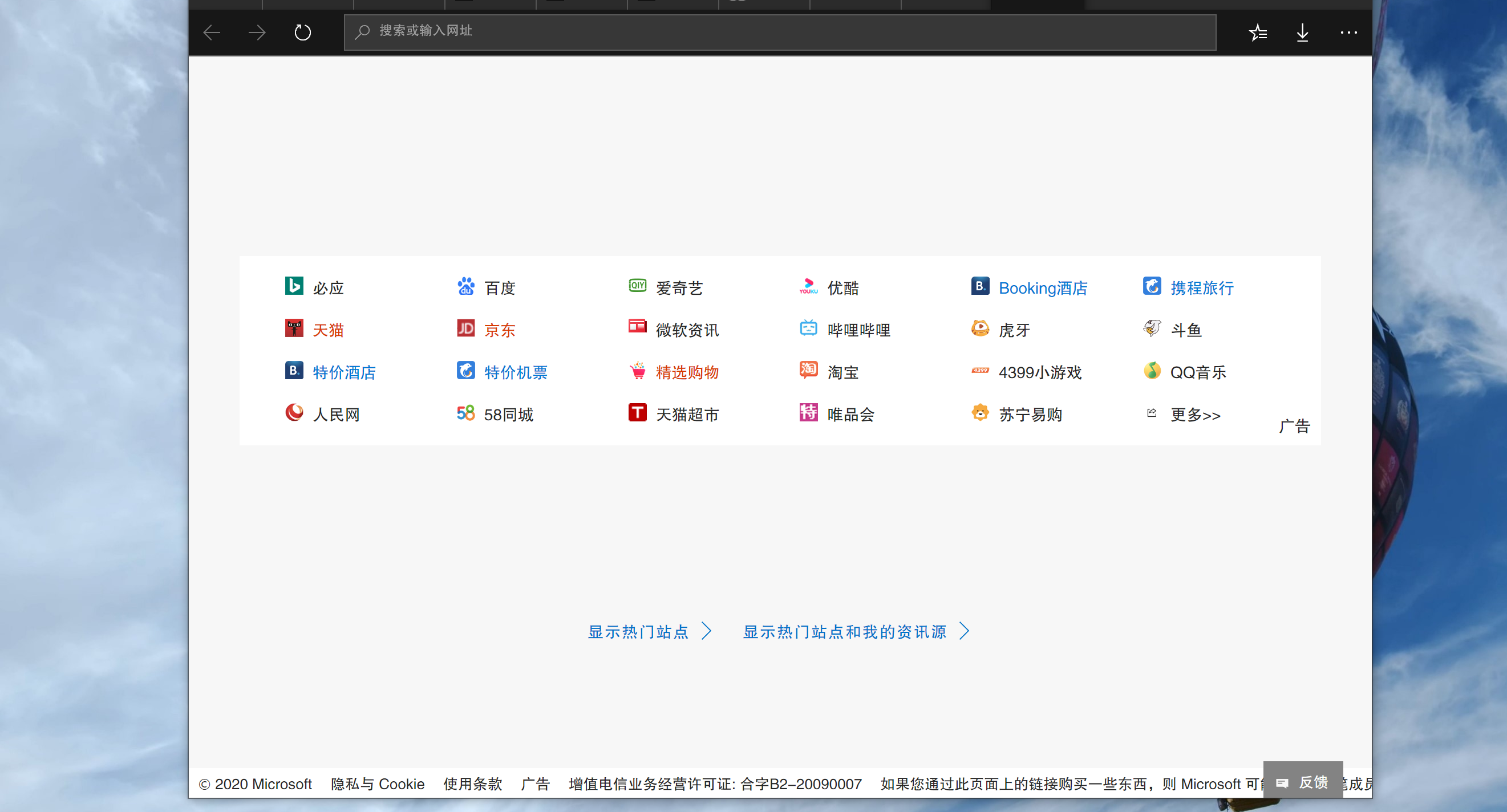
Task: Open the three-dot settings menu
Action: click(1348, 32)
